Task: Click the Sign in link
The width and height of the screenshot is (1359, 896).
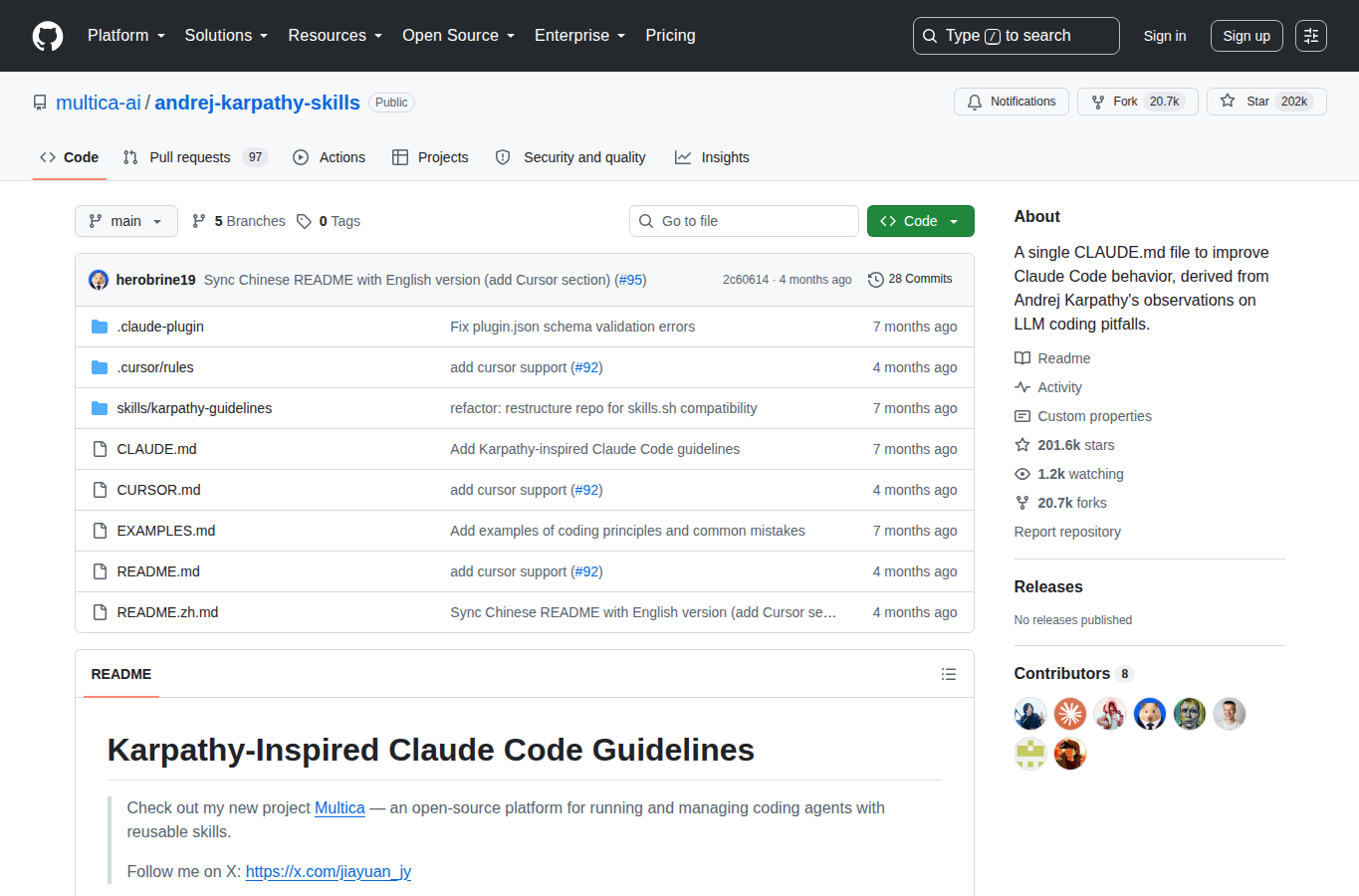Action: tap(1165, 36)
